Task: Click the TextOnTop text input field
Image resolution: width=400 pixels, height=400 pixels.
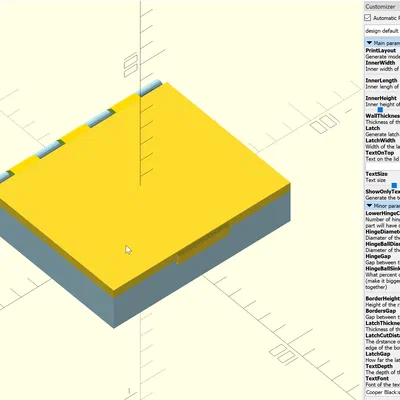Action: 383,166
